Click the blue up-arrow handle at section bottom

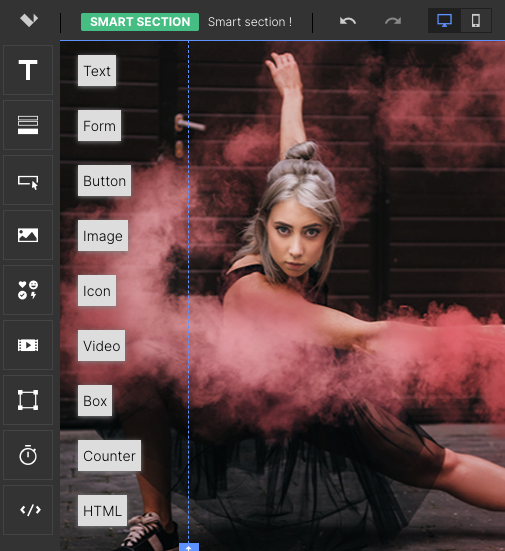point(189,547)
